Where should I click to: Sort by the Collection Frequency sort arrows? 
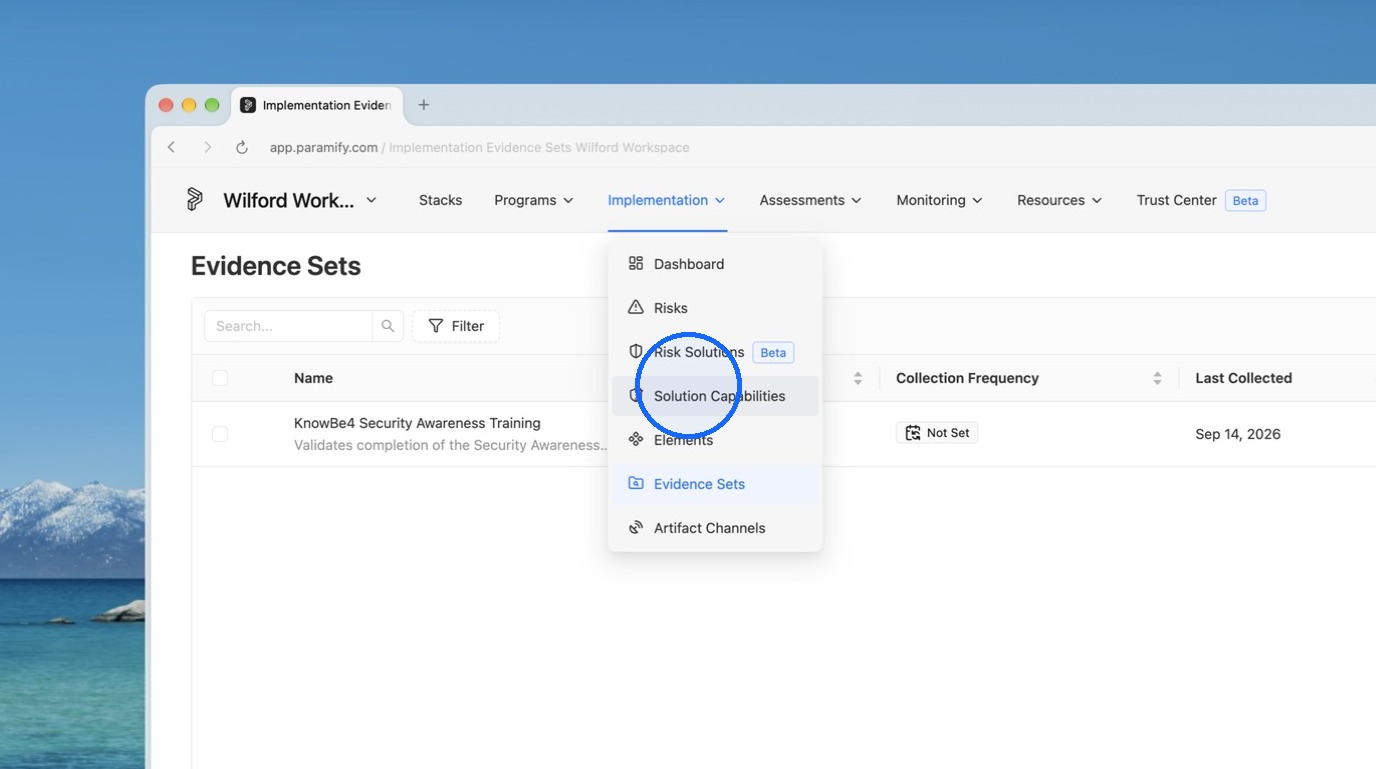pyautogui.click(x=1157, y=378)
